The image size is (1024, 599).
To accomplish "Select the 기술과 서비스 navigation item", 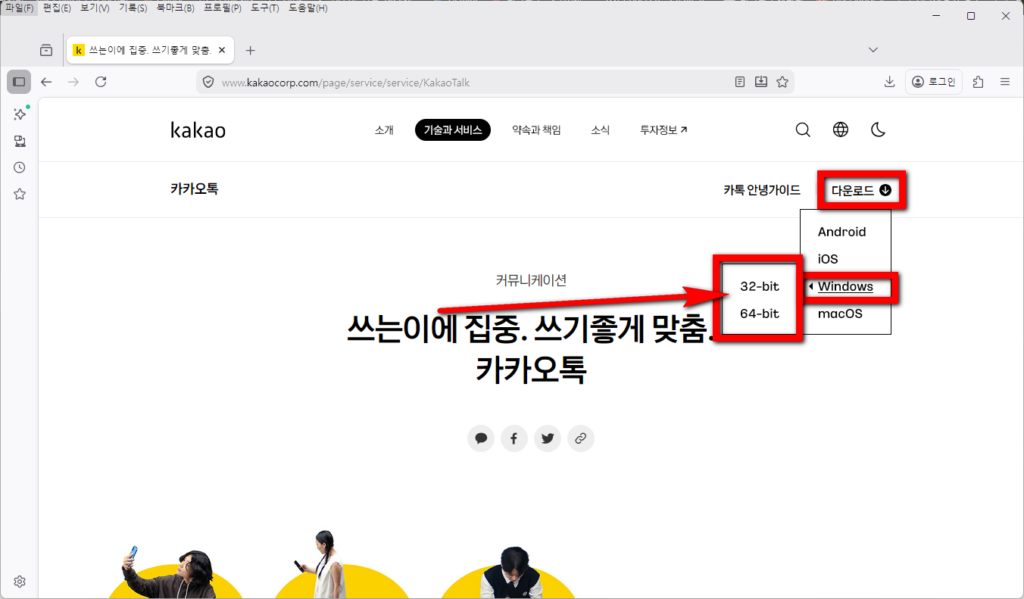I will (x=453, y=130).
